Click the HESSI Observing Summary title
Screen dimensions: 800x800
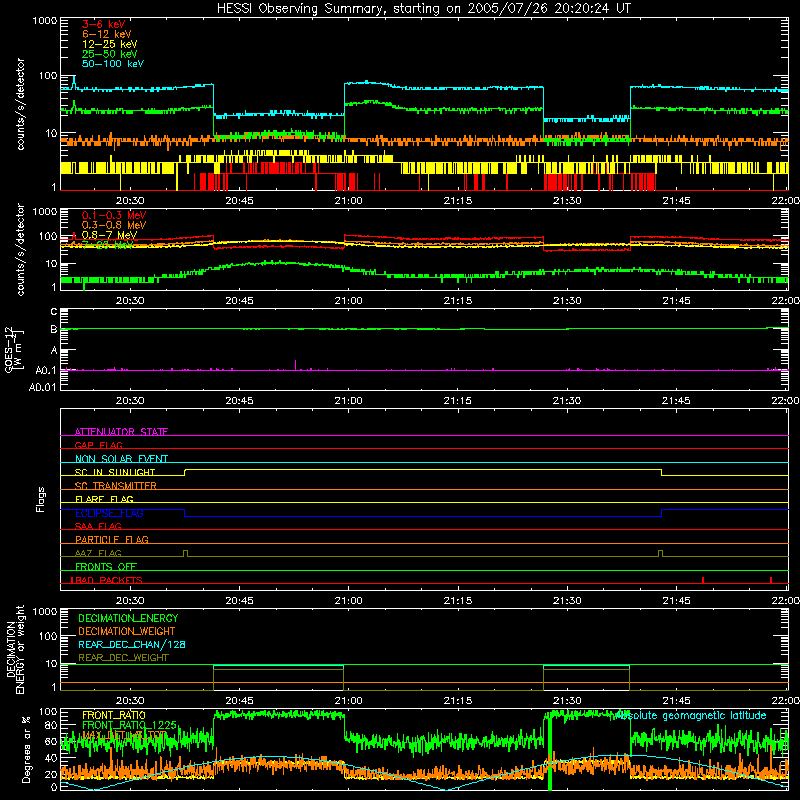coord(424,8)
